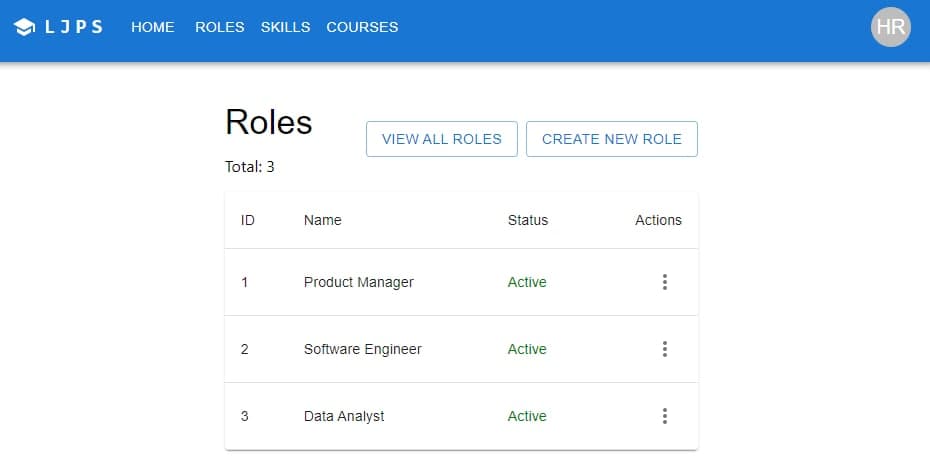Click the CREATE NEW ROLE button
The width and height of the screenshot is (930, 461).
pos(611,139)
